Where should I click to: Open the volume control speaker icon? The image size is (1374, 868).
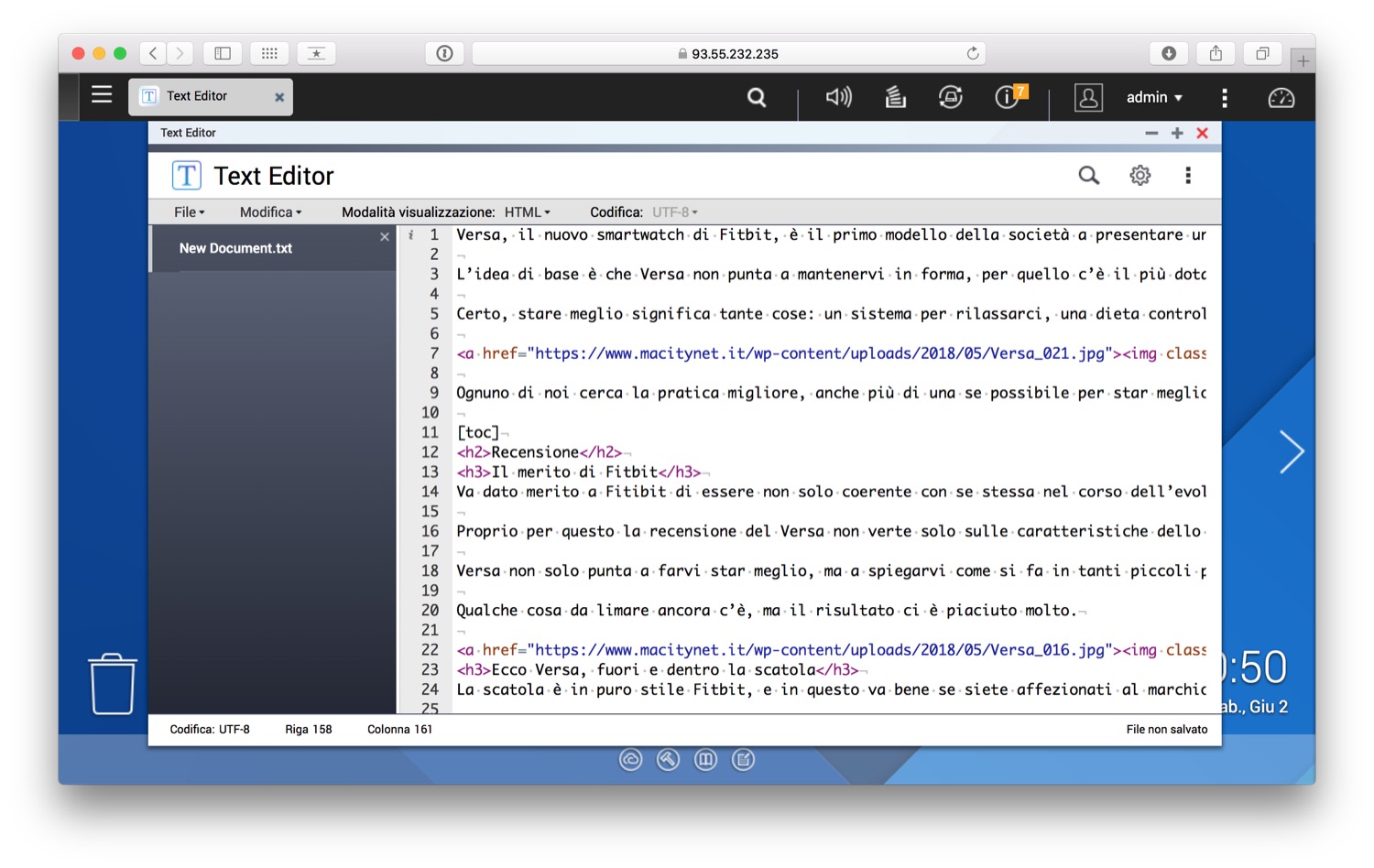[838, 97]
